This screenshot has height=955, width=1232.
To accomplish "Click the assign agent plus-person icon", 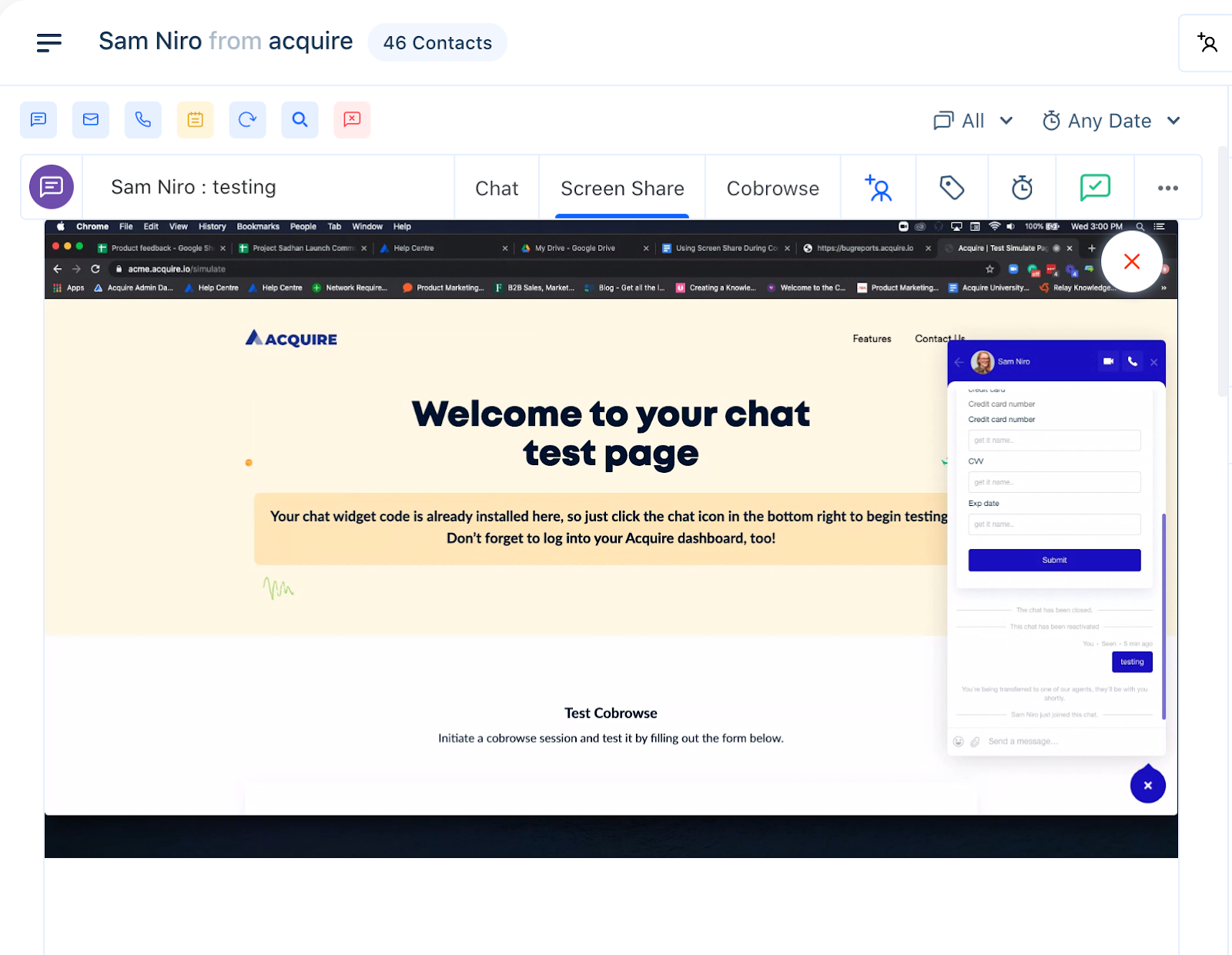I will coord(879,188).
